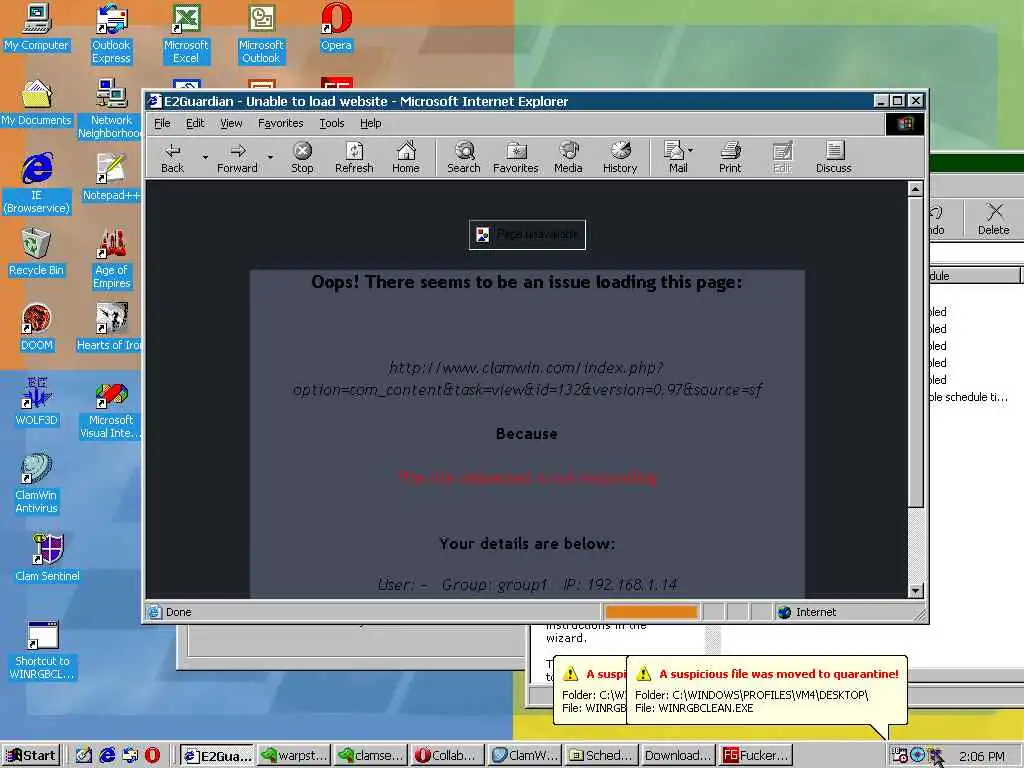The height and width of the screenshot is (768, 1024).
Task: Open the Tools menu
Action: 332,123
